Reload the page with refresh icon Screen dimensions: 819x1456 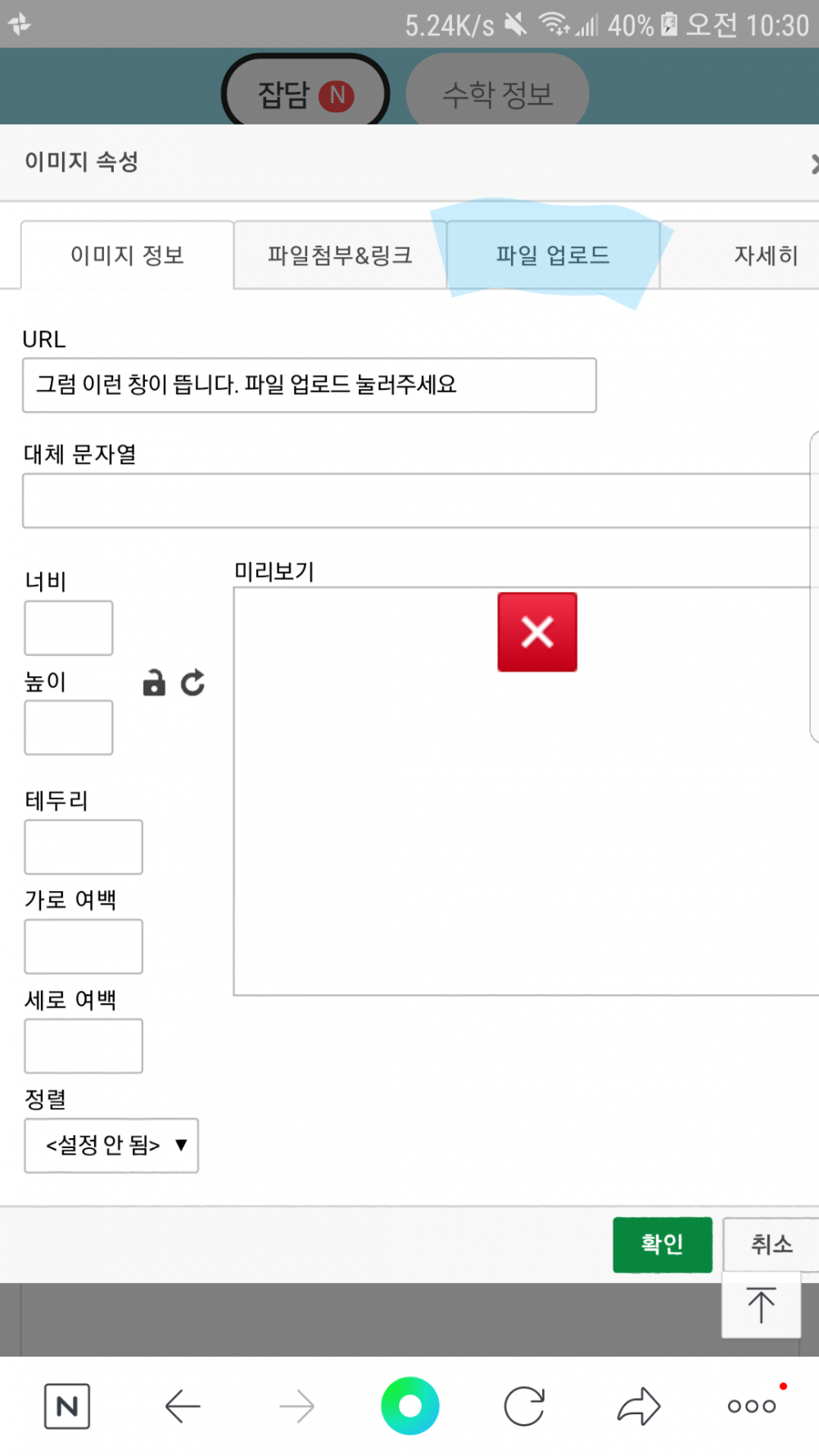pos(524,1407)
